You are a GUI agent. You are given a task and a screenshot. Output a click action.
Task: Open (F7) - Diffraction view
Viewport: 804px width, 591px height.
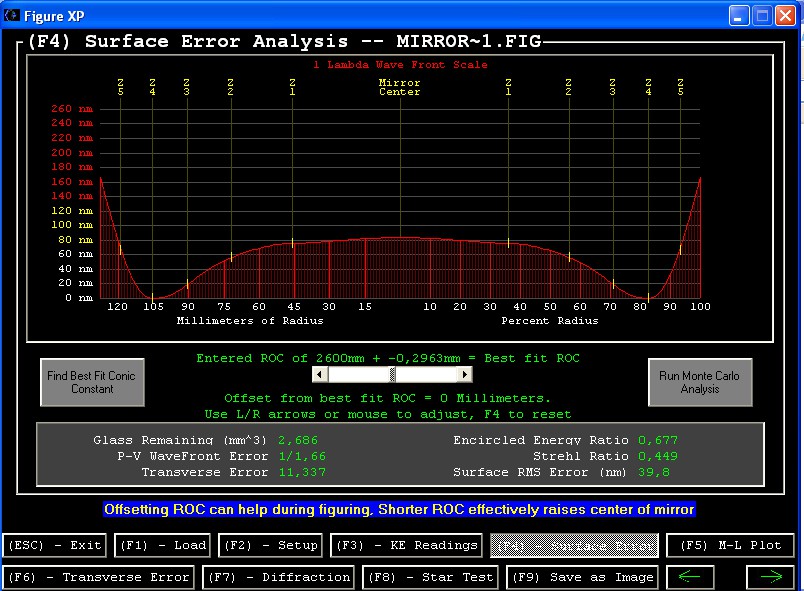278,578
